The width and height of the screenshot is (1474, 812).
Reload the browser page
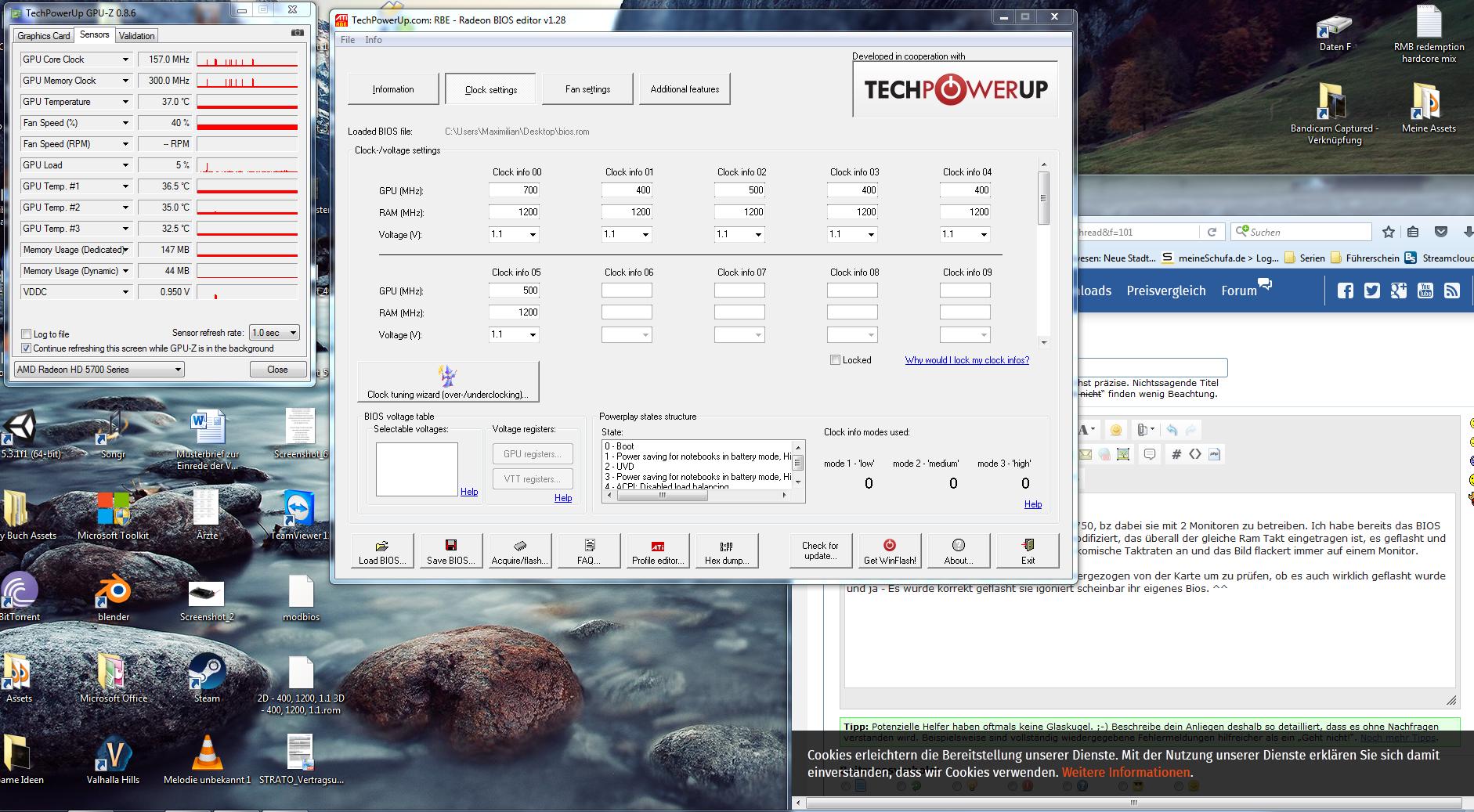tap(1212, 232)
